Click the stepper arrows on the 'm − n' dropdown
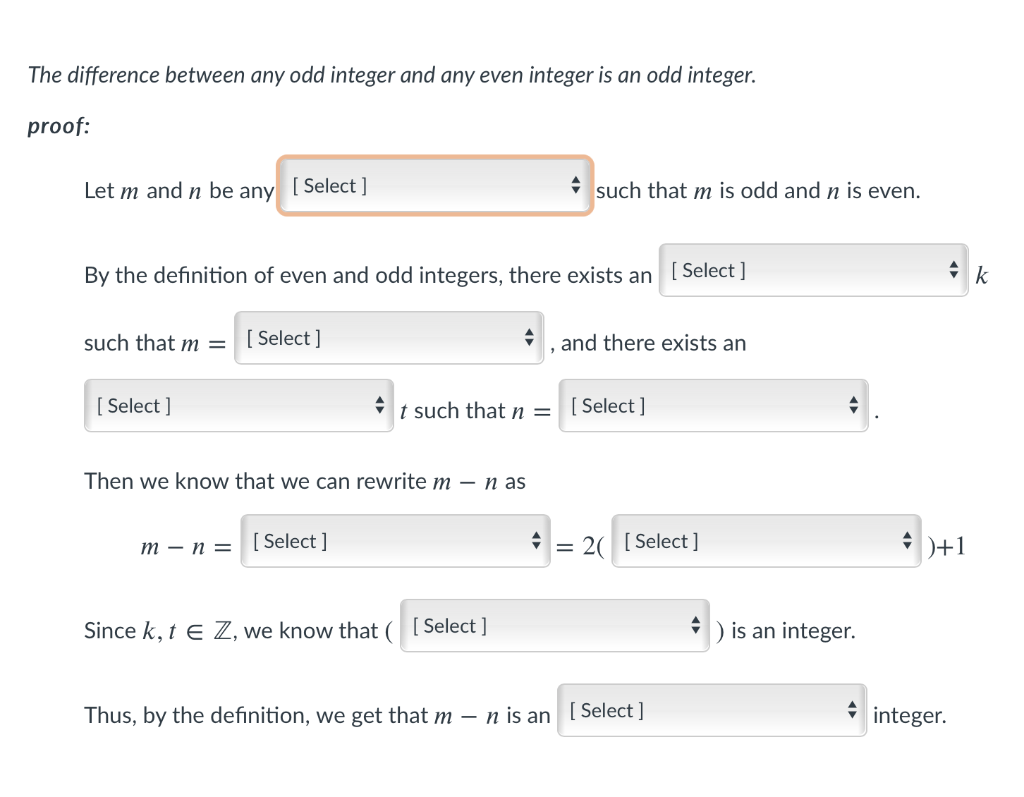This screenshot has height=797, width=1024. [x=537, y=541]
